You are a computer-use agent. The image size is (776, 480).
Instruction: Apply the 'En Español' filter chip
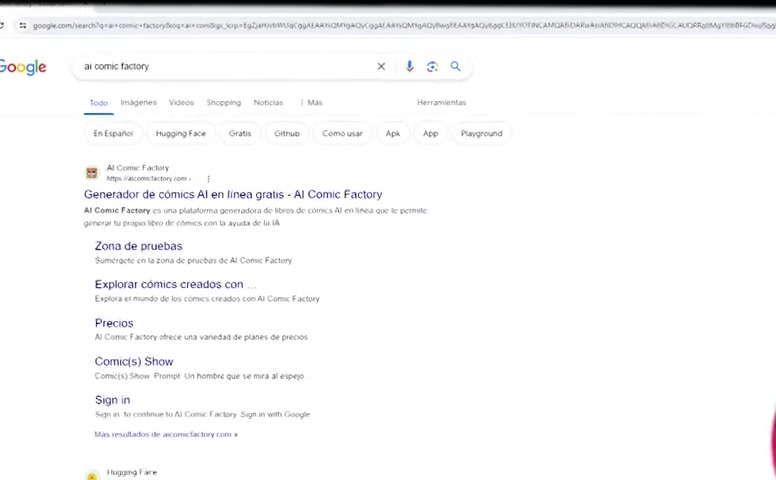(x=113, y=134)
